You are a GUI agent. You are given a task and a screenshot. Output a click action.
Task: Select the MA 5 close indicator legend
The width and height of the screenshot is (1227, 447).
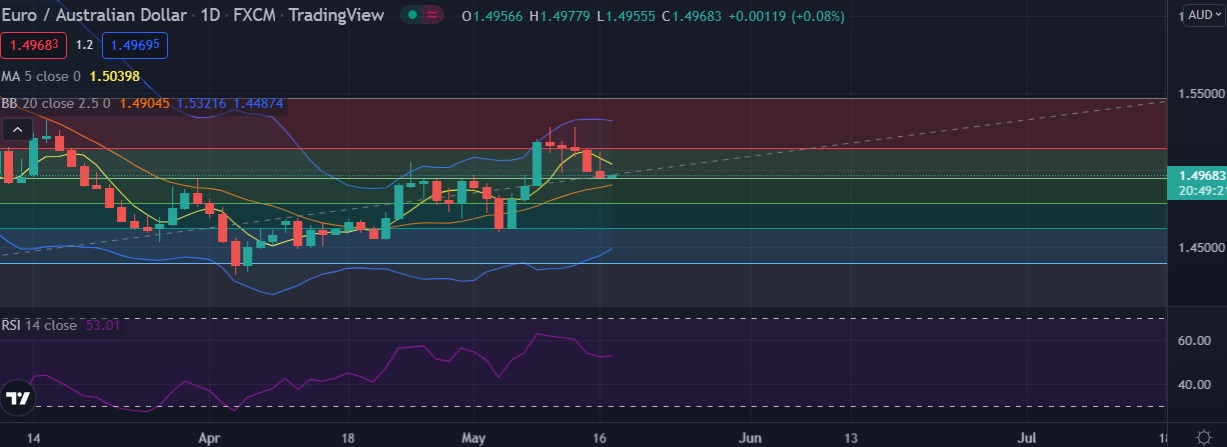[x=42, y=76]
